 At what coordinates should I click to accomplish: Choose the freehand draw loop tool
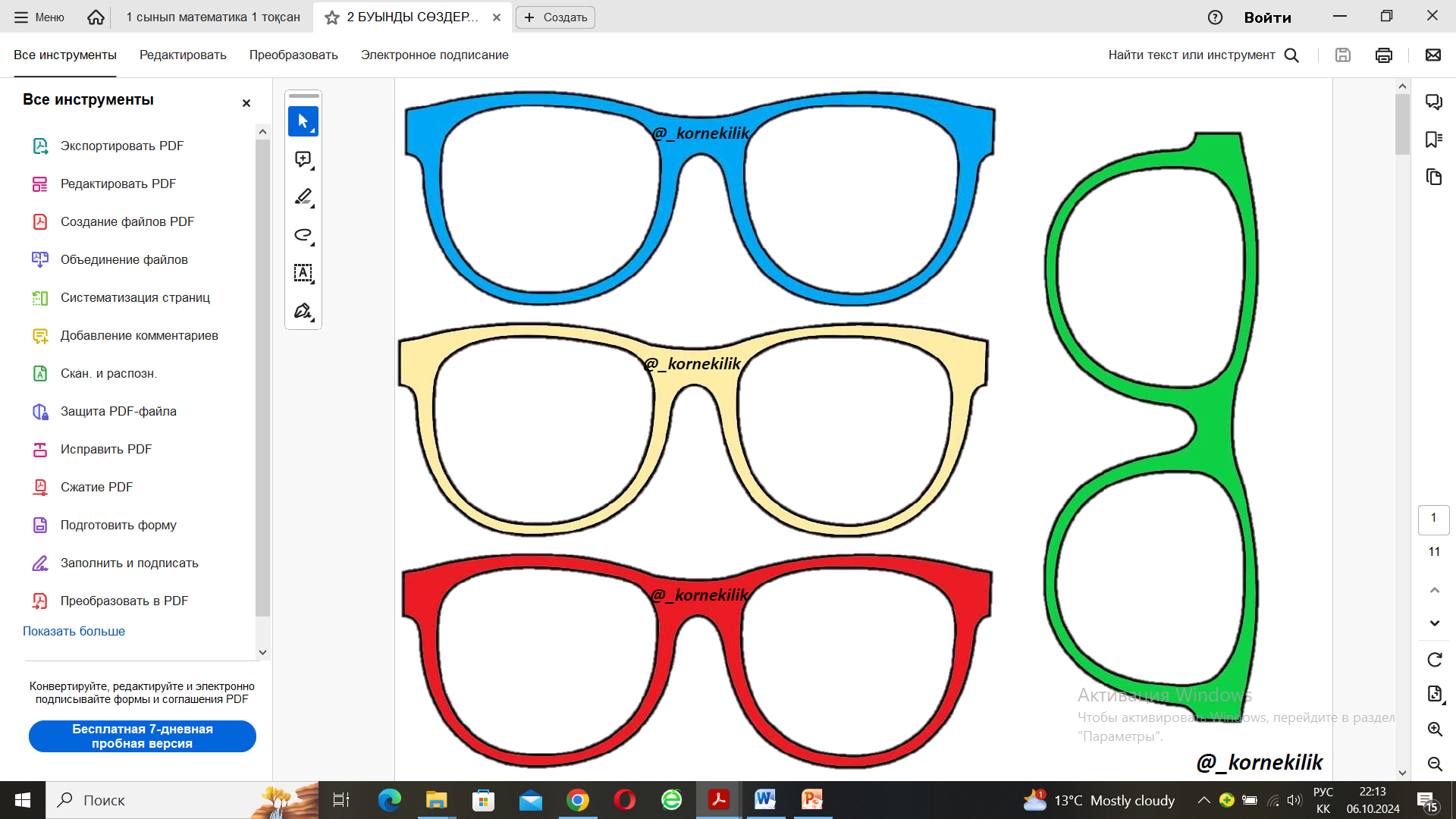(x=303, y=235)
